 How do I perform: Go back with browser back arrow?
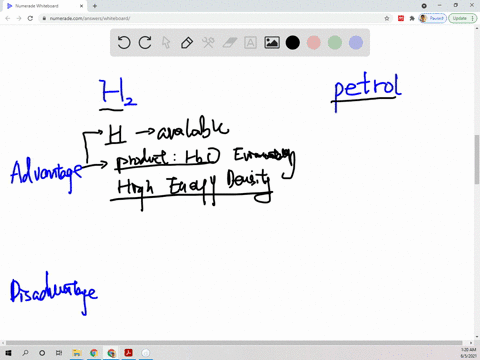coord(8,18)
